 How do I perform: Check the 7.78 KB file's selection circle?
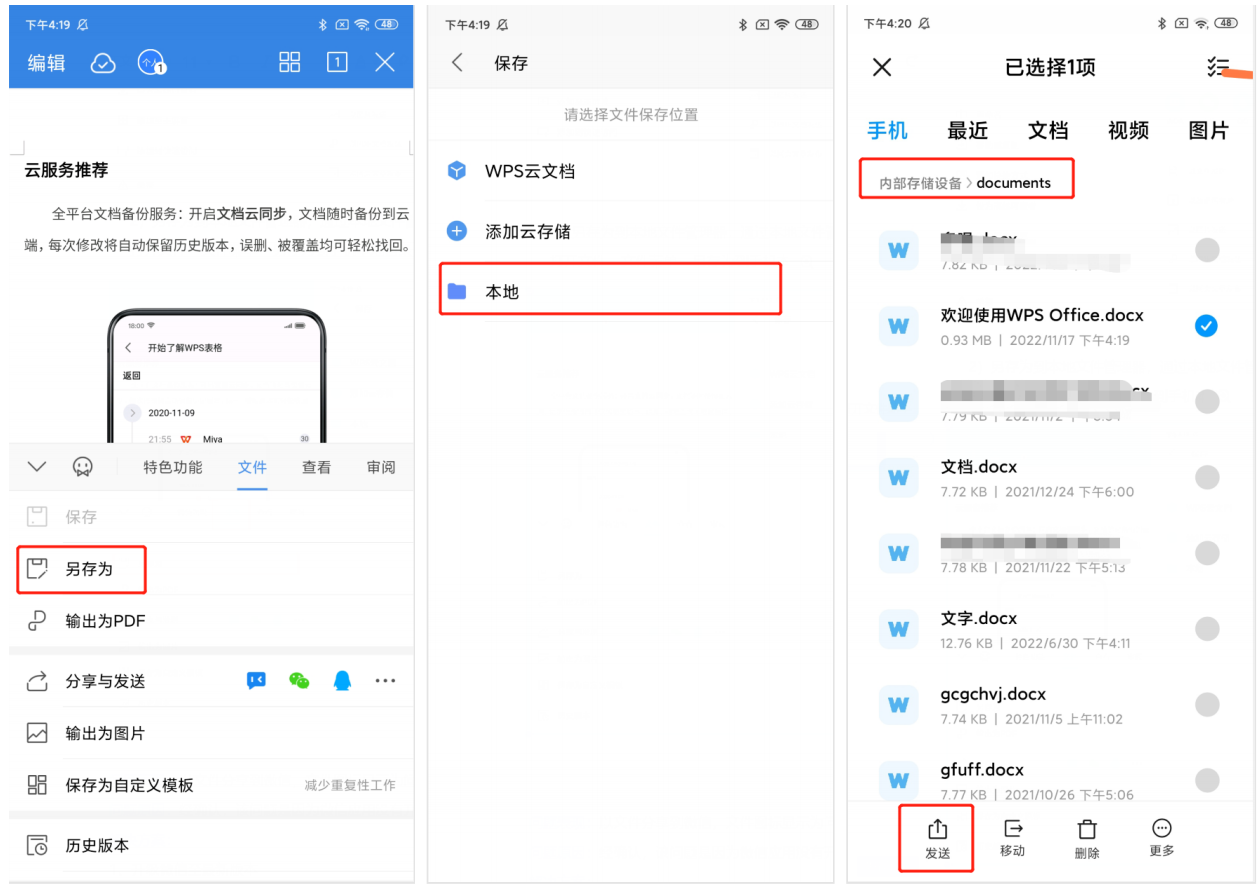pyautogui.click(x=1207, y=553)
